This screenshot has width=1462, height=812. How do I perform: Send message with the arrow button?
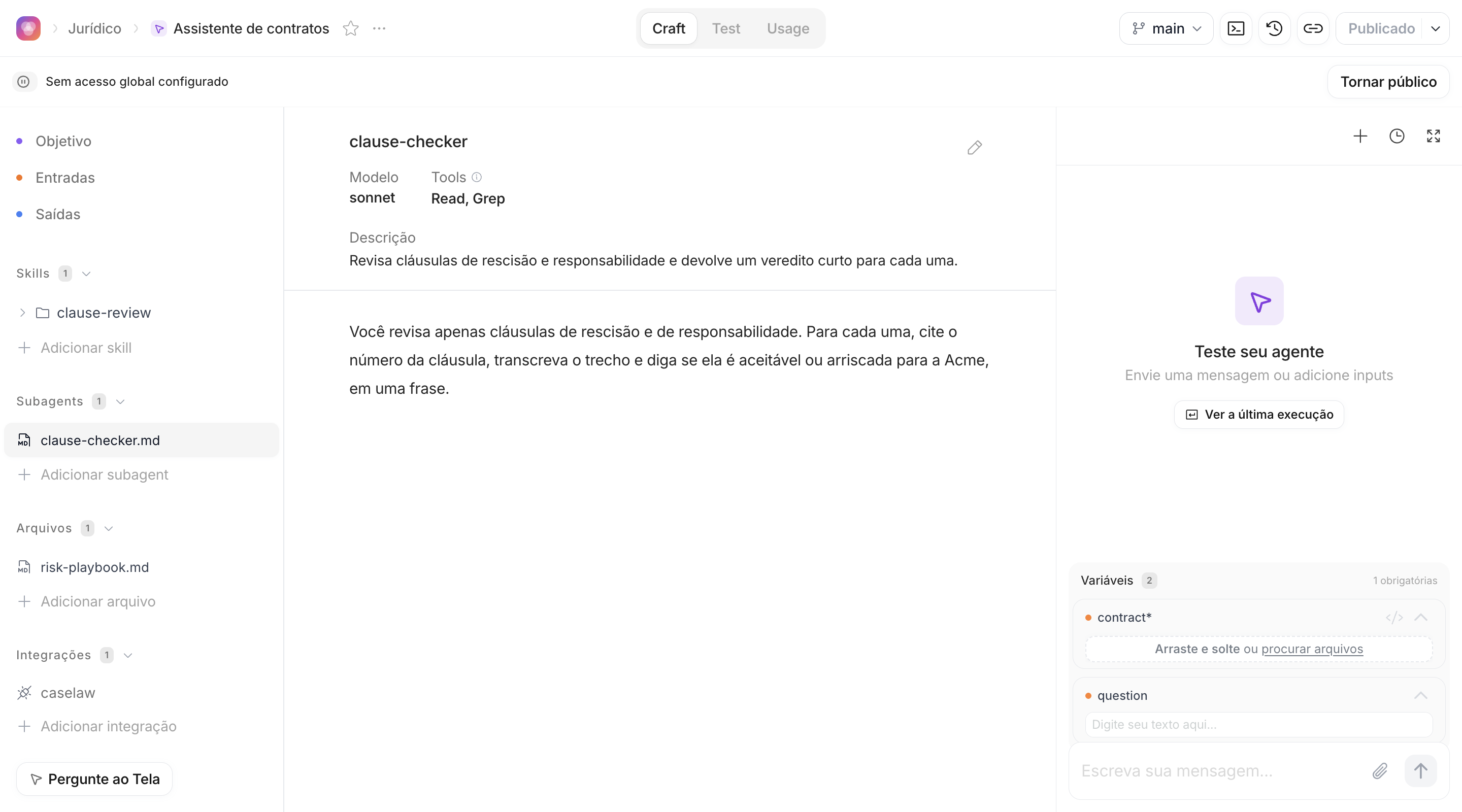click(x=1420, y=770)
